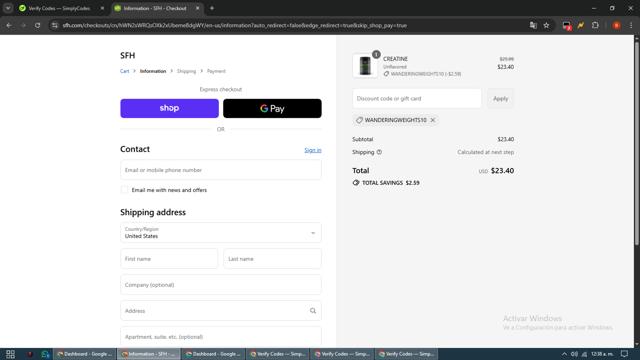640x360 pixels.
Task: Click the Sign in link
Action: [313, 150]
